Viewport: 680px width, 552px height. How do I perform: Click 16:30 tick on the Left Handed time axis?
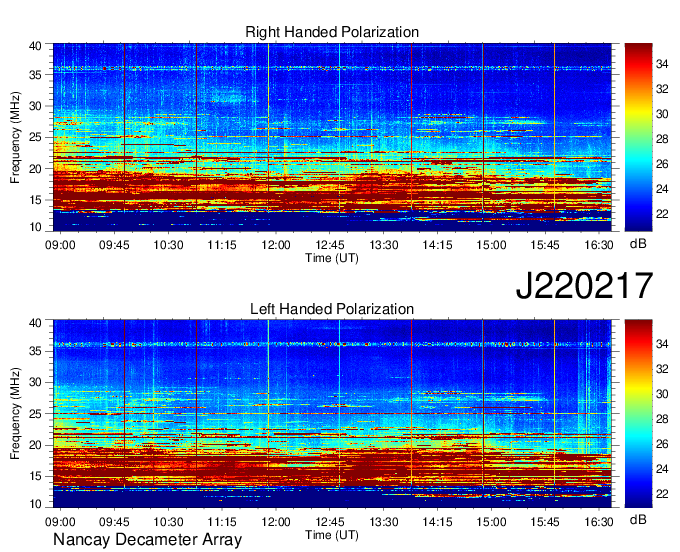599,522
